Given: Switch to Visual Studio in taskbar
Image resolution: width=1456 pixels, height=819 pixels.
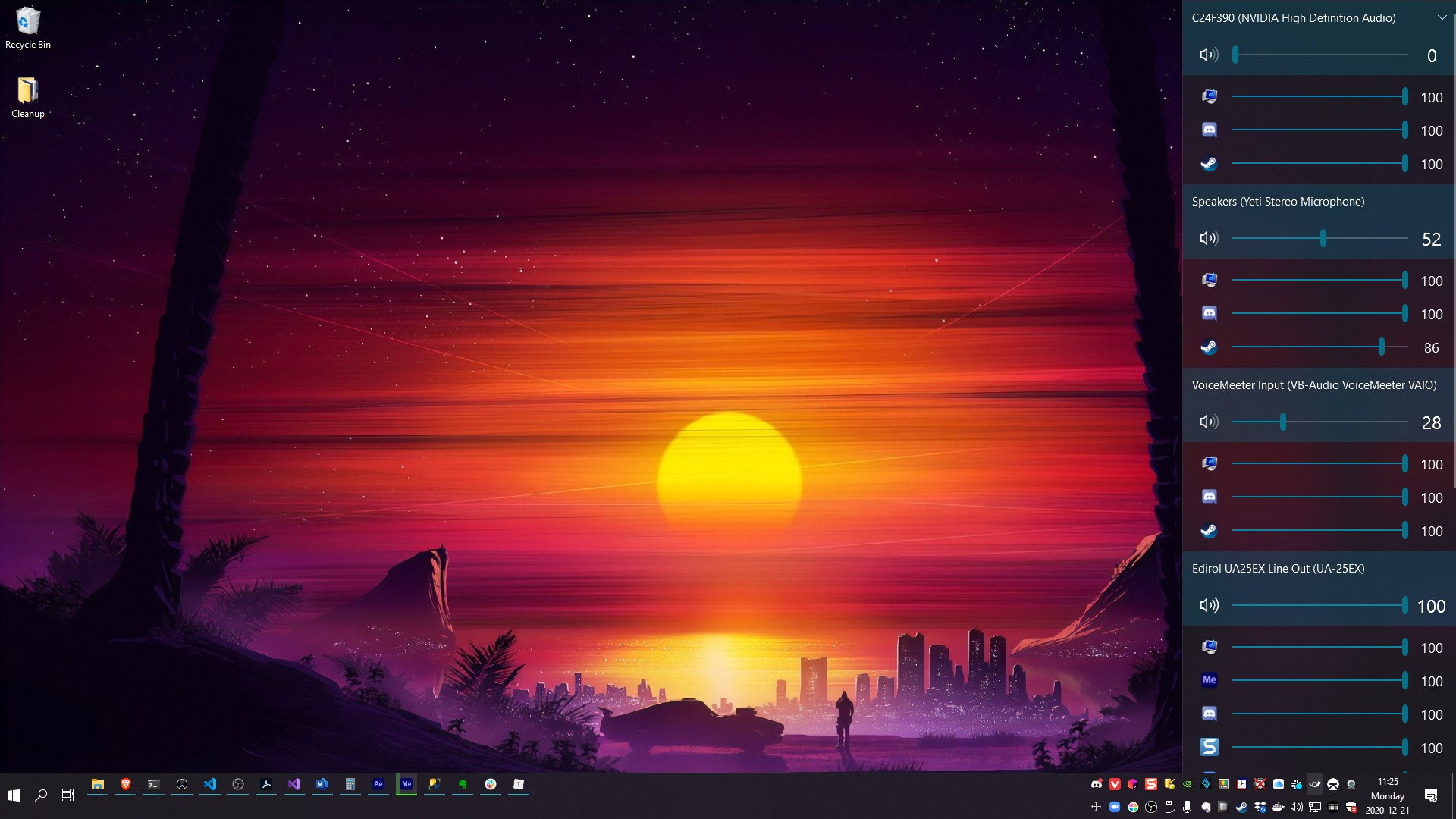Looking at the screenshot, I should coord(294,784).
